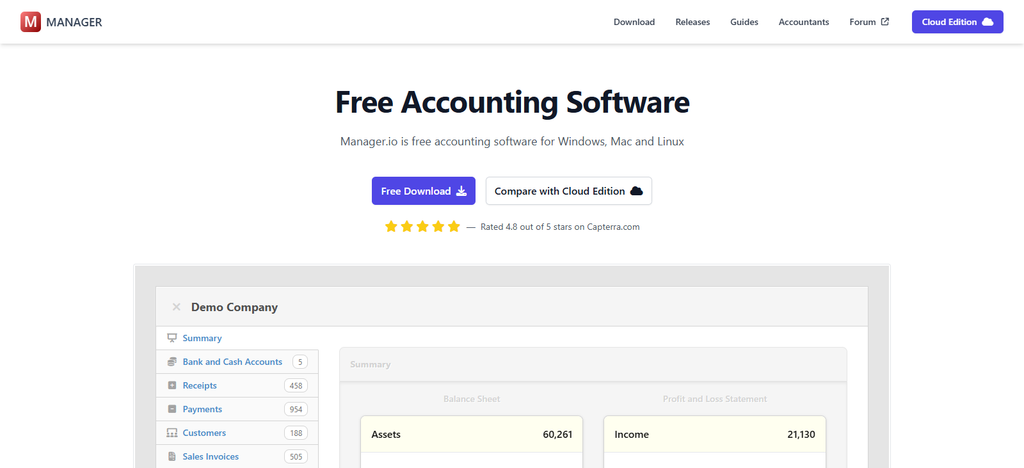Click the Free Accounting Software headline
This screenshot has width=1024, height=468.
512,103
